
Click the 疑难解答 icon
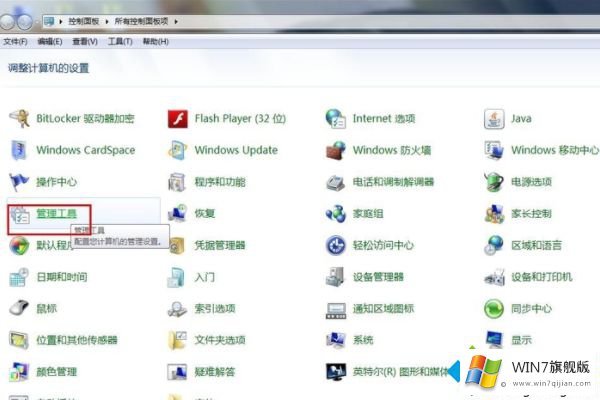[x=178, y=372]
